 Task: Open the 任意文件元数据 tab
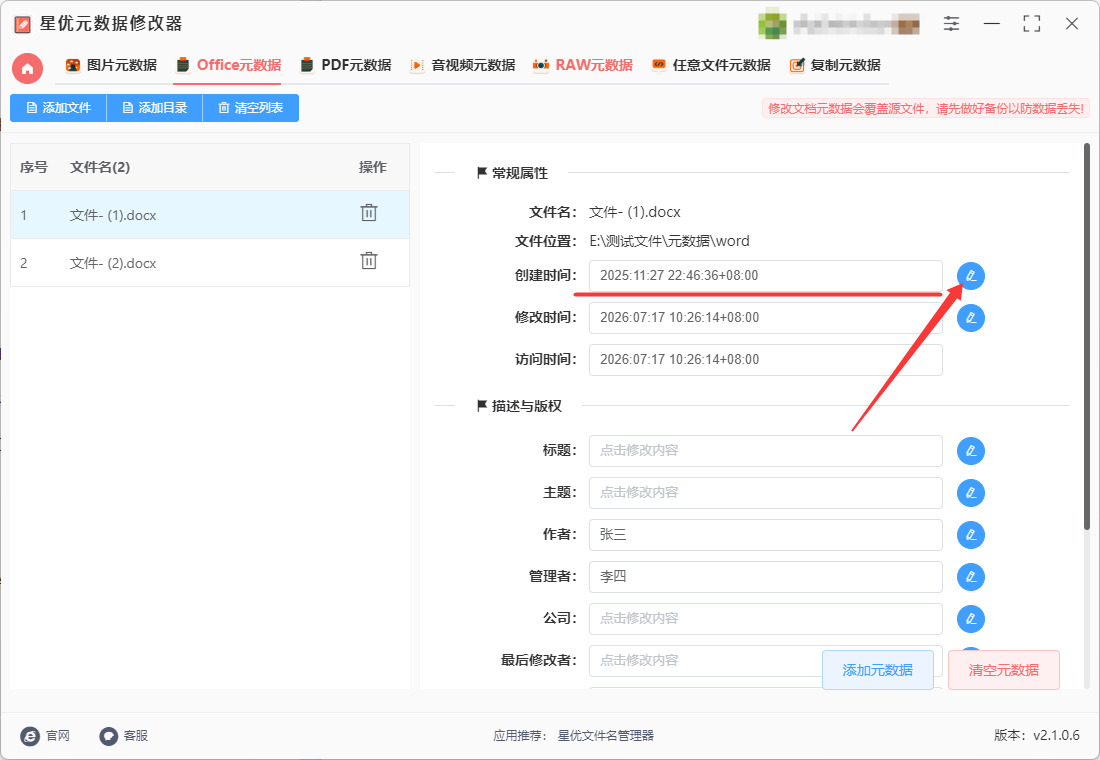tap(711, 65)
